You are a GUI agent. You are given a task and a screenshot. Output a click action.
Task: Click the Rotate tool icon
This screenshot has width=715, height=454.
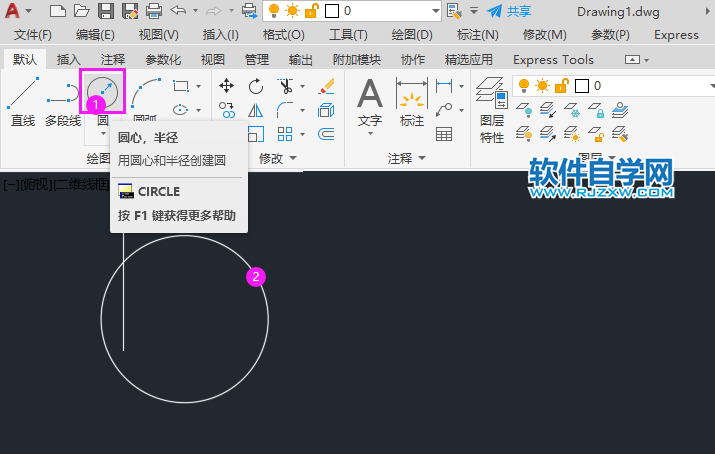256,86
